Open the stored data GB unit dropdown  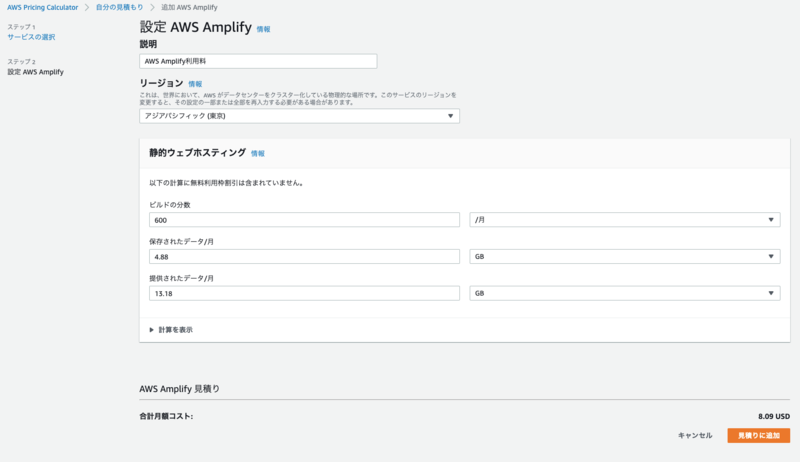click(624, 256)
